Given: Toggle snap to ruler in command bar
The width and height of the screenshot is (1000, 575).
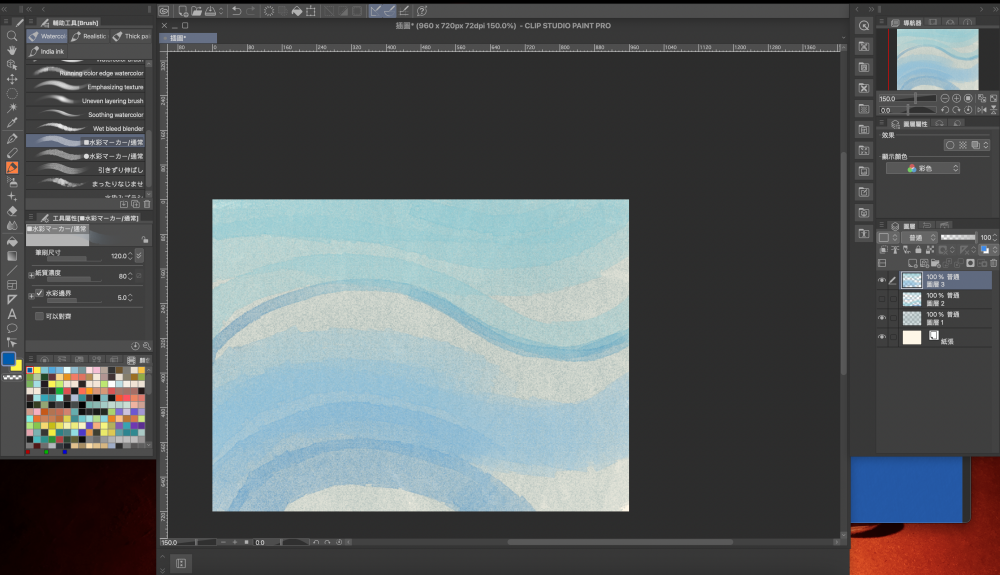Looking at the screenshot, I should point(375,11).
